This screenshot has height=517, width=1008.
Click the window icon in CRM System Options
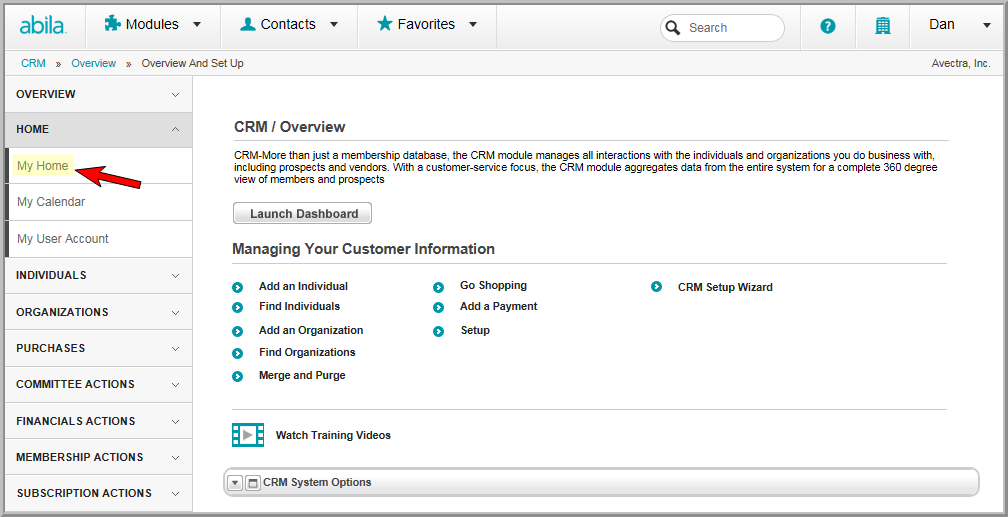[253, 483]
